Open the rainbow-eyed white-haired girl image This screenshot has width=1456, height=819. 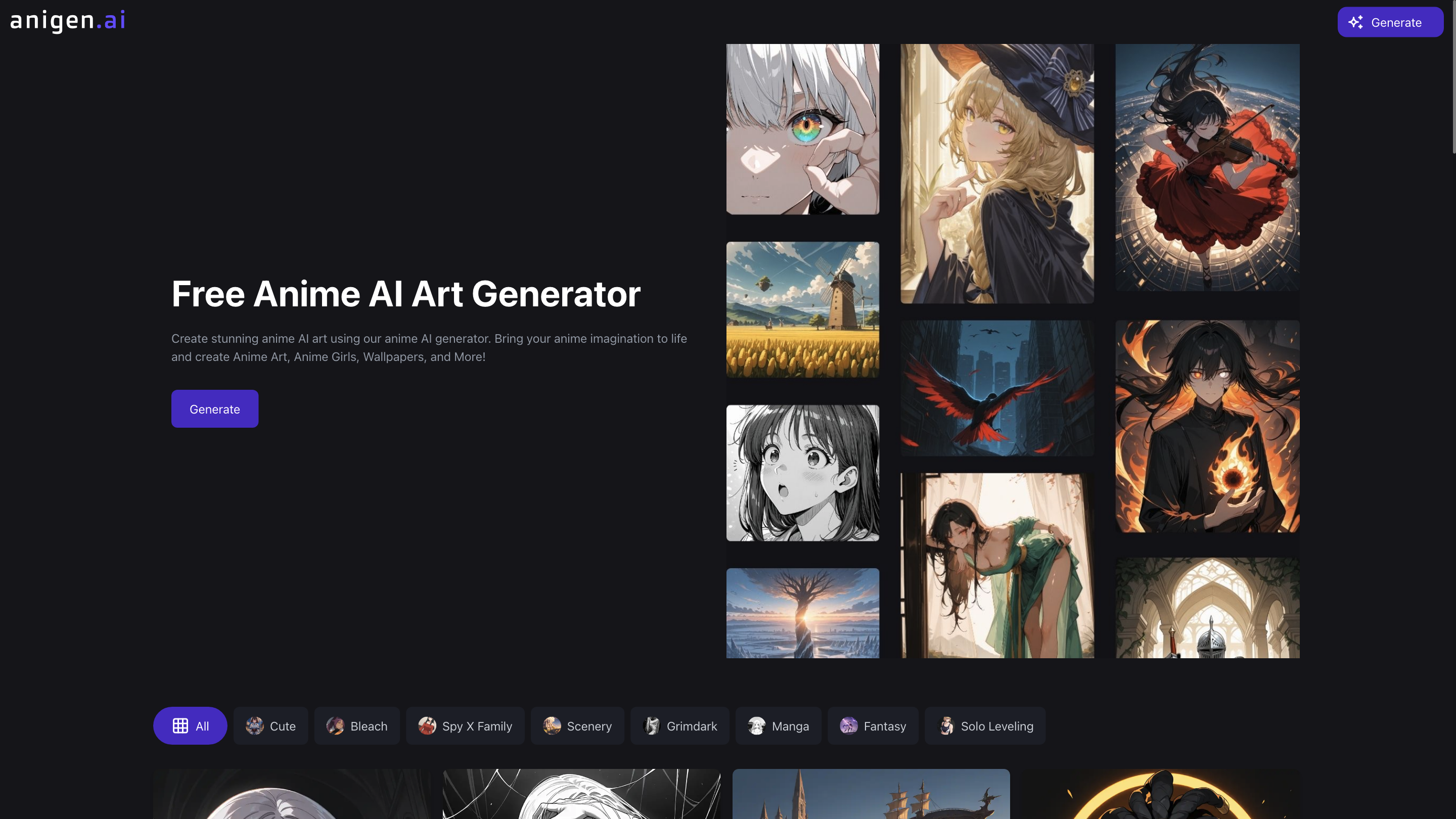803,129
